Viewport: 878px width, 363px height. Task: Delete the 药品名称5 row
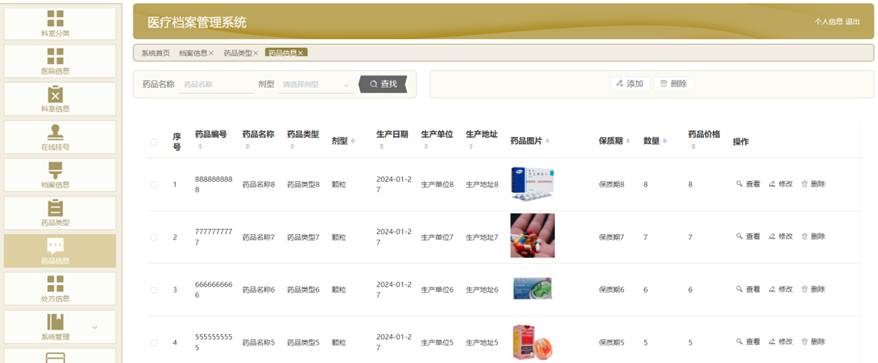click(813, 342)
